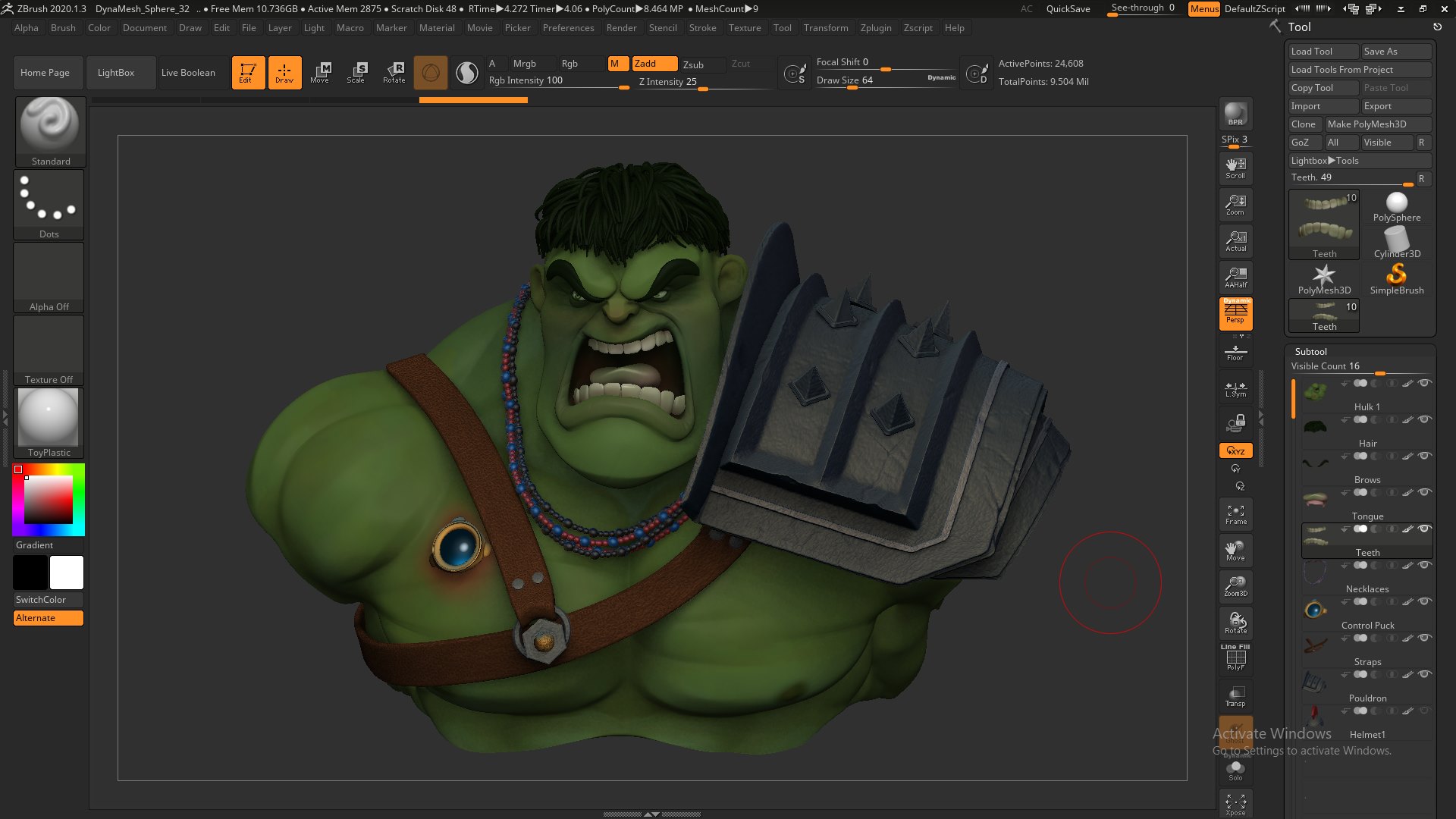This screenshot has height=819, width=1456.
Task: Activate the L.Sym local symmetry icon
Action: click(x=1235, y=389)
